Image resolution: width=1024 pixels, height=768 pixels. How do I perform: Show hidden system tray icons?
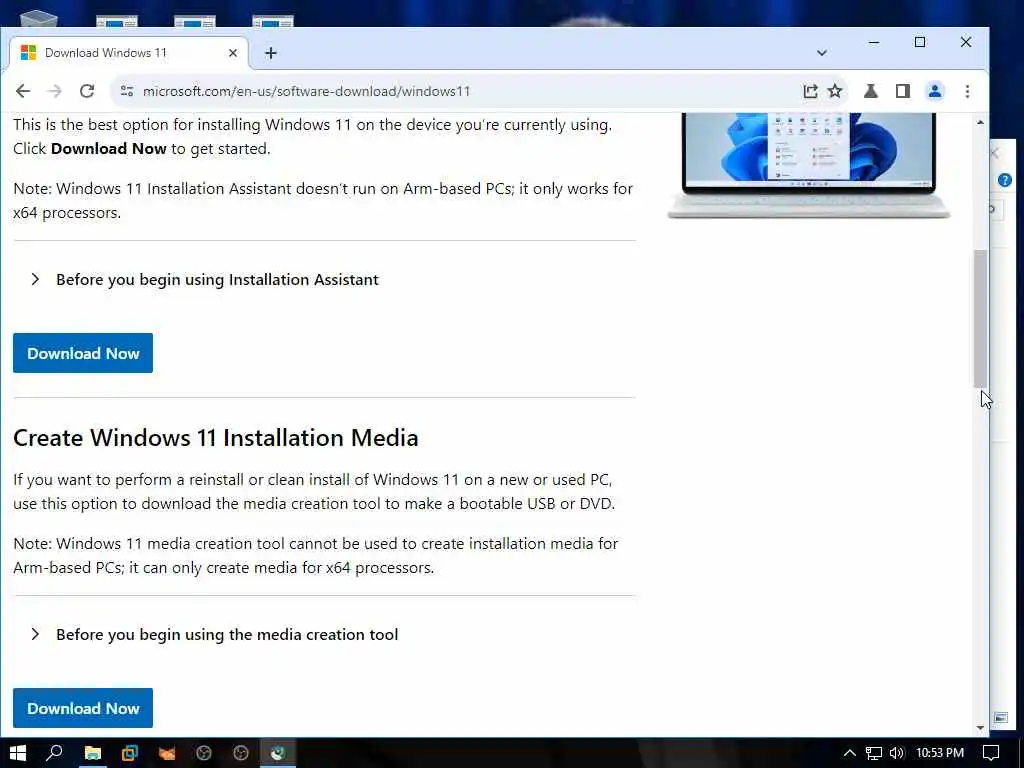pos(849,753)
